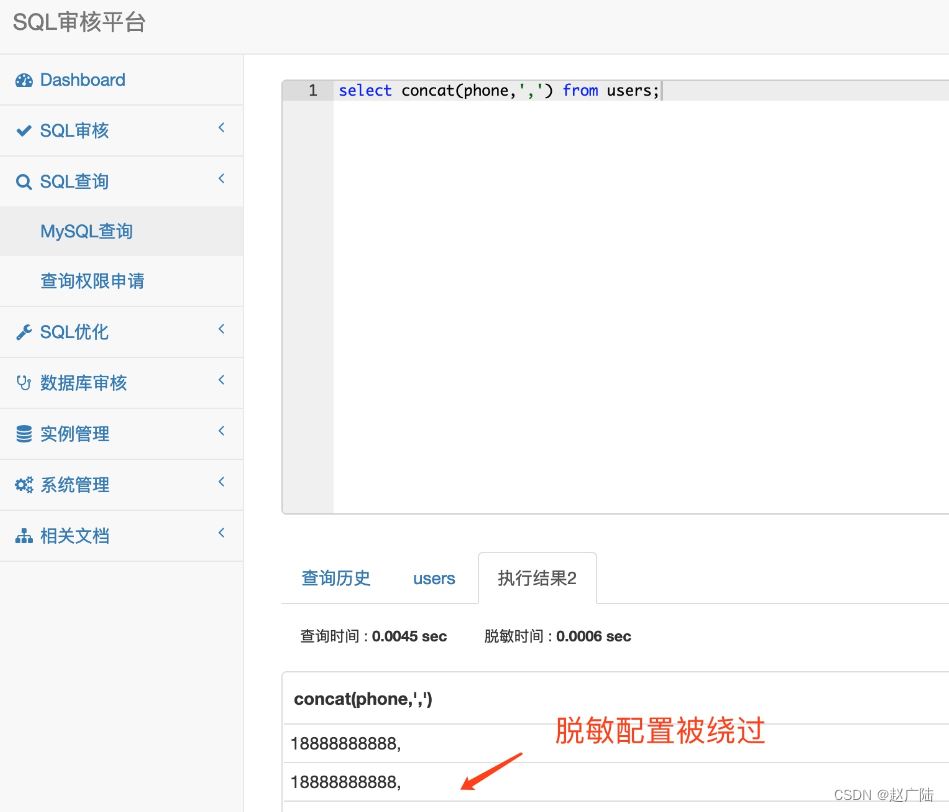Click line number 1 in editor gutter
Image resolution: width=949 pixels, height=812 pixels.
[x=313, y=91]
